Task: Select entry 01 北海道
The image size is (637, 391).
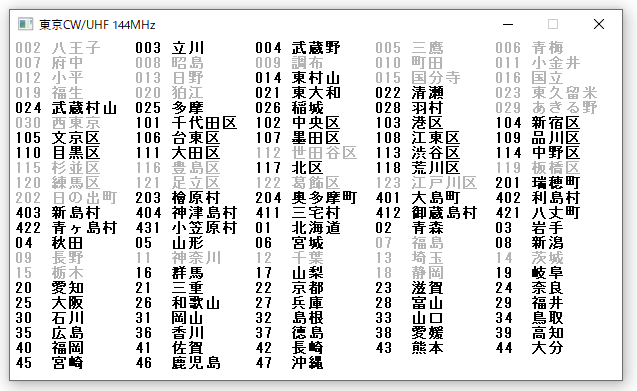Action: [298, 228]
